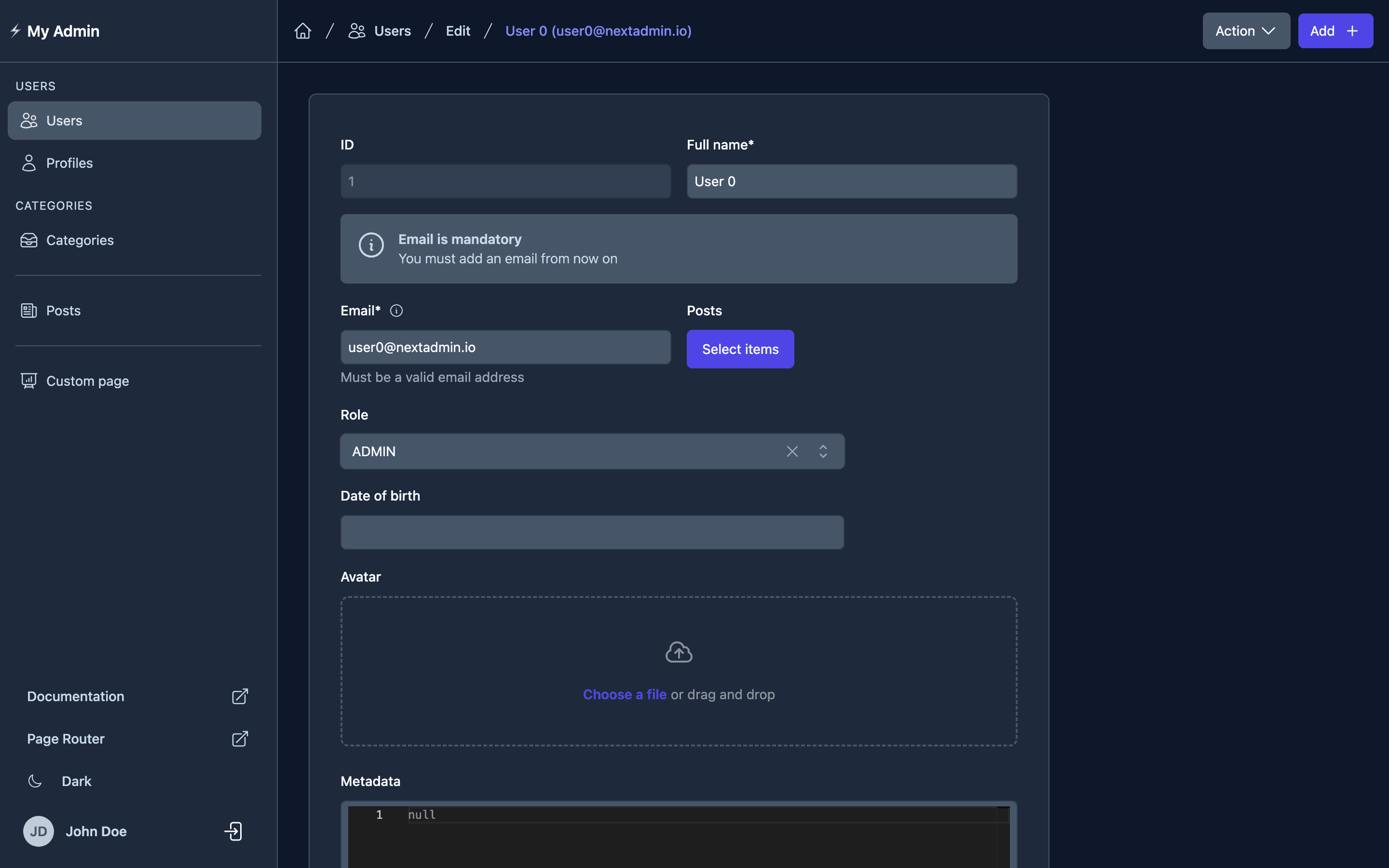Open the Users sidebar item
1389x868 pixels.
[x=134, y=121]
